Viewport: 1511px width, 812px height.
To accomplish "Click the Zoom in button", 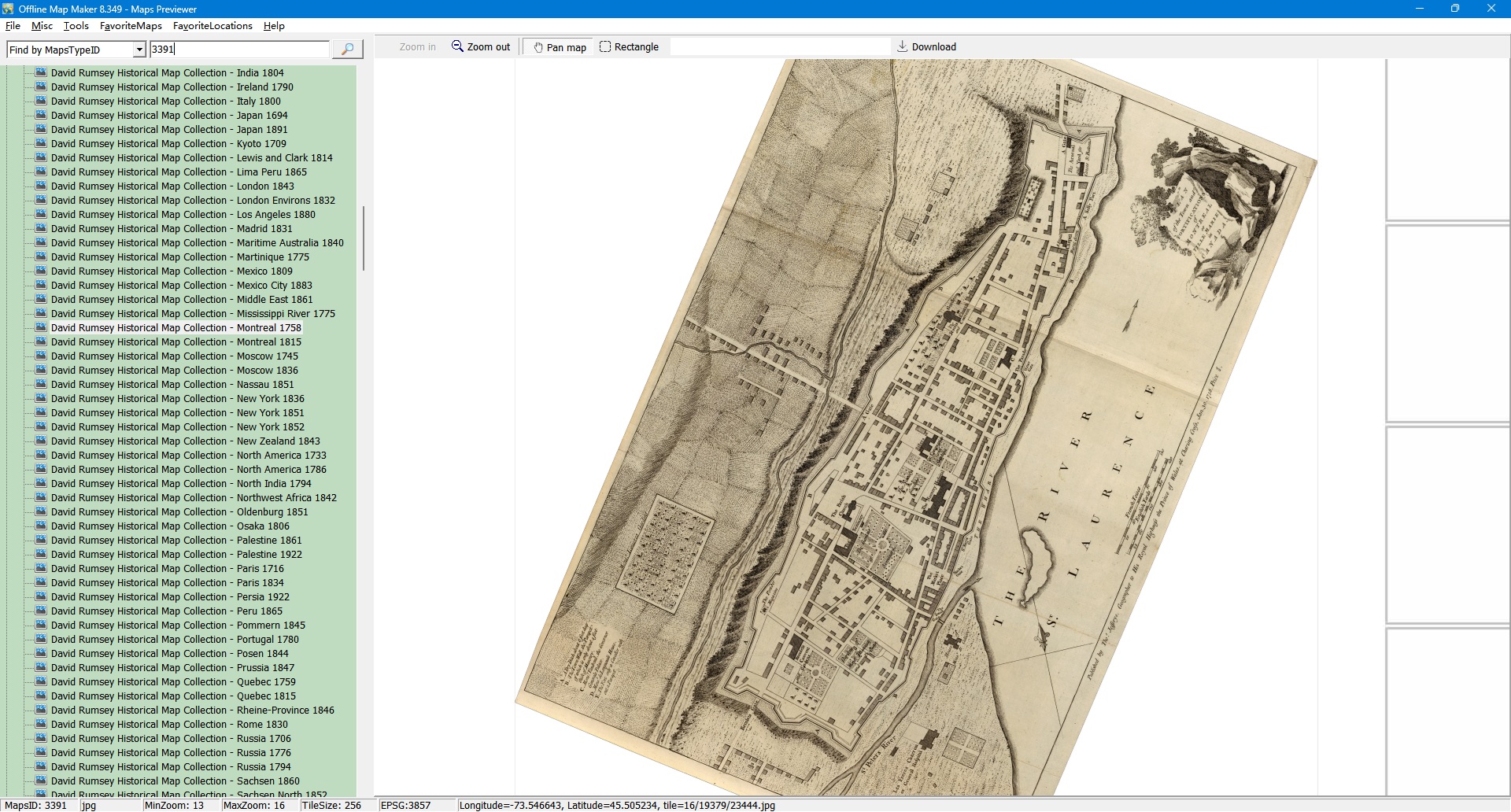I will (x=417, y=47).
